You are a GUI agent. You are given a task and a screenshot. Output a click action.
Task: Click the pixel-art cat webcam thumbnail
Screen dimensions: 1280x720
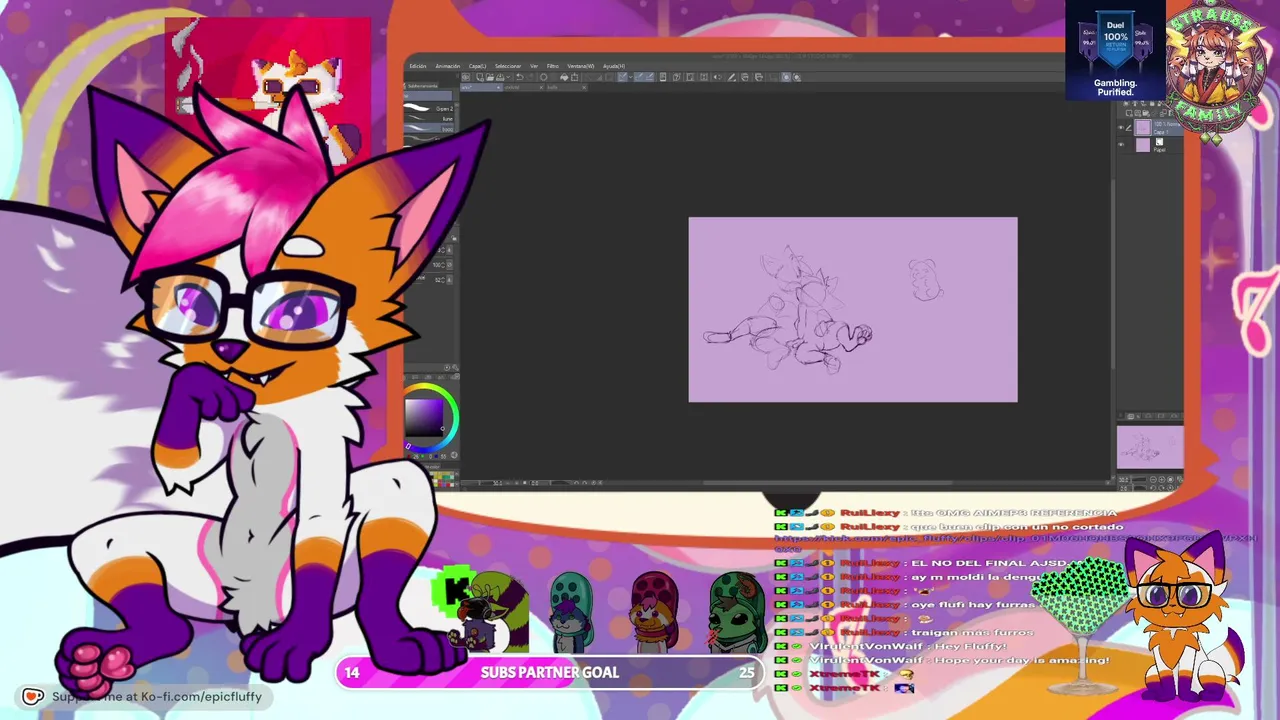(268, 90)
